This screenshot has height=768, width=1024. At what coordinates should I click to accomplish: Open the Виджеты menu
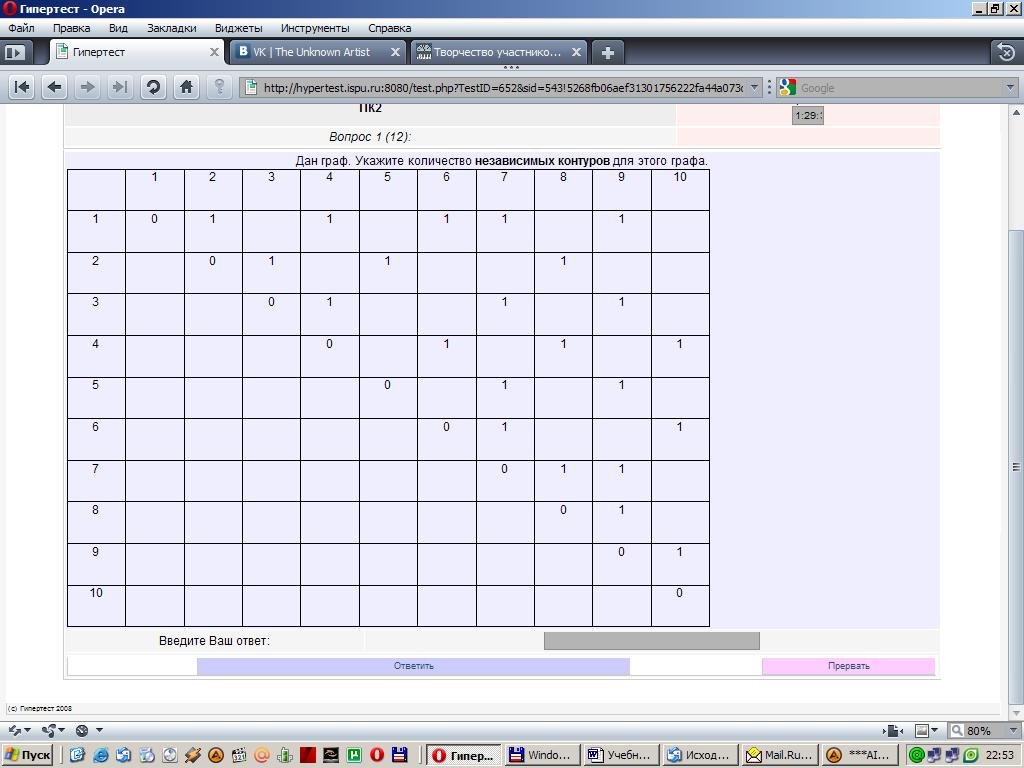click(238, 28)
